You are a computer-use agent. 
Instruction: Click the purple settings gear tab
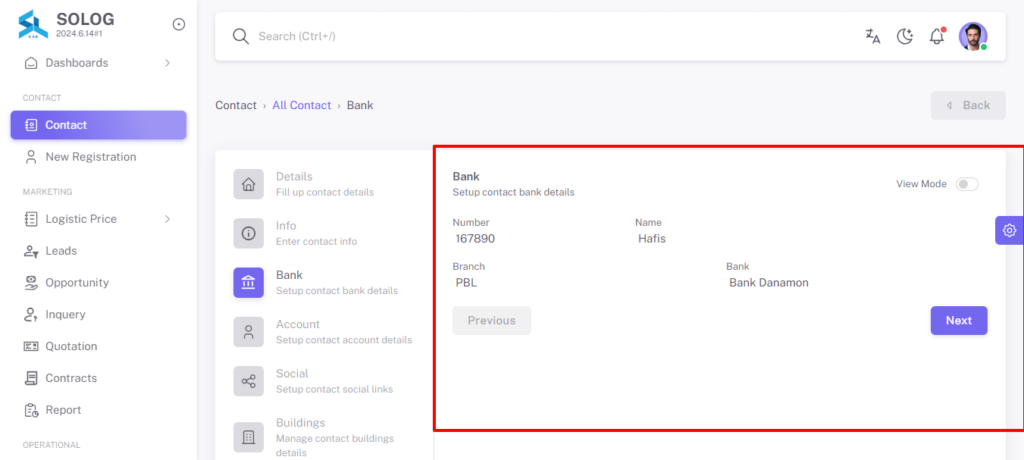tap(1009, 230)
